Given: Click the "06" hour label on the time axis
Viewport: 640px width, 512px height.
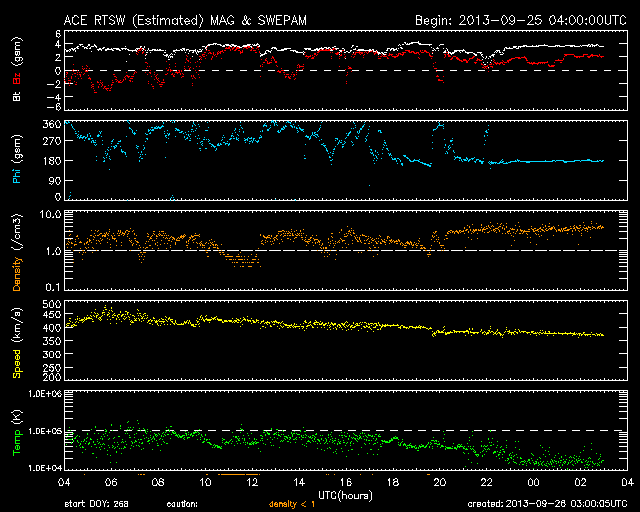Looking at the screenshot, I should pyautogui.click(x=111, y=483).
